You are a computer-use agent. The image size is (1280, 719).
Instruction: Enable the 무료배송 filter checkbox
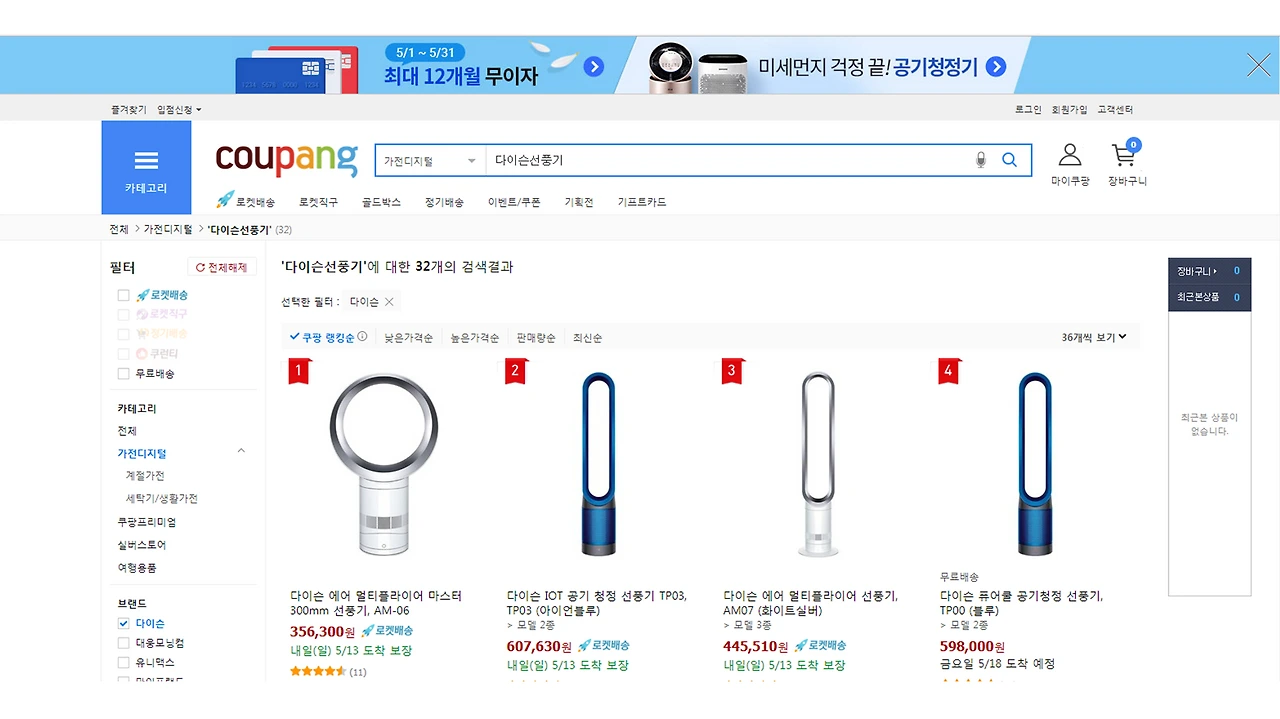(x=124, y=372)
